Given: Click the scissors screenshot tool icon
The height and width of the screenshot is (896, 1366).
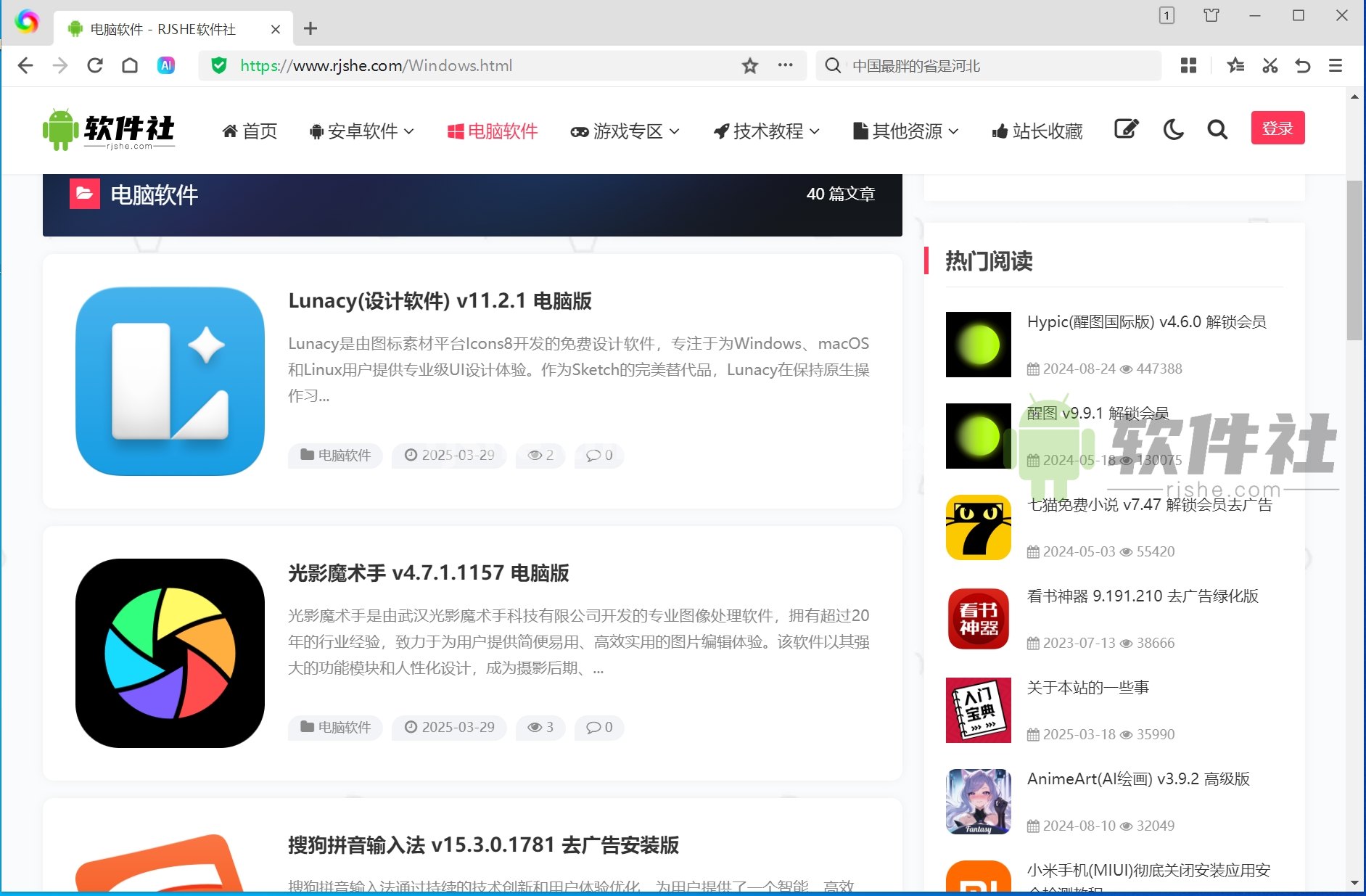Looking at the screenshot, I should click(x=1270, y=66).
